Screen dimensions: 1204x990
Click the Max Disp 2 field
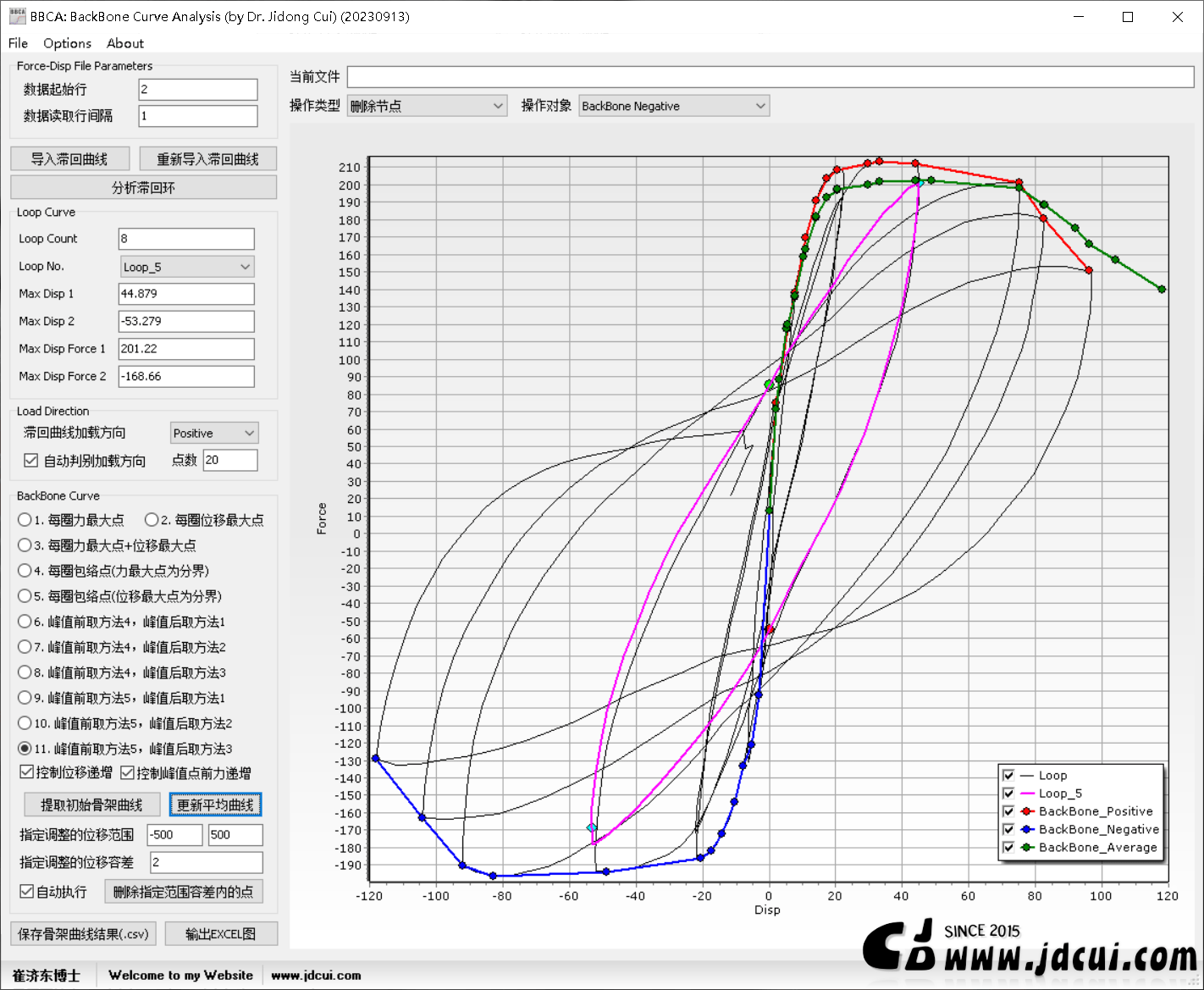(x=186, y=322)
